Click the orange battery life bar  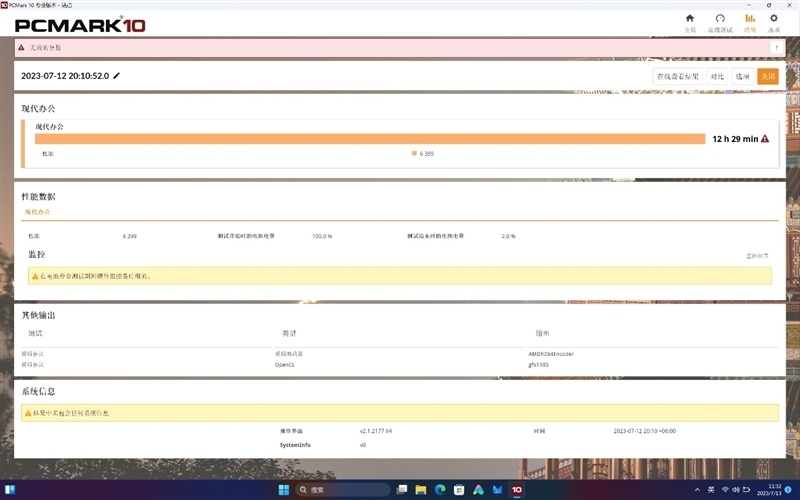pyautogui.click(x=370, y=139)
